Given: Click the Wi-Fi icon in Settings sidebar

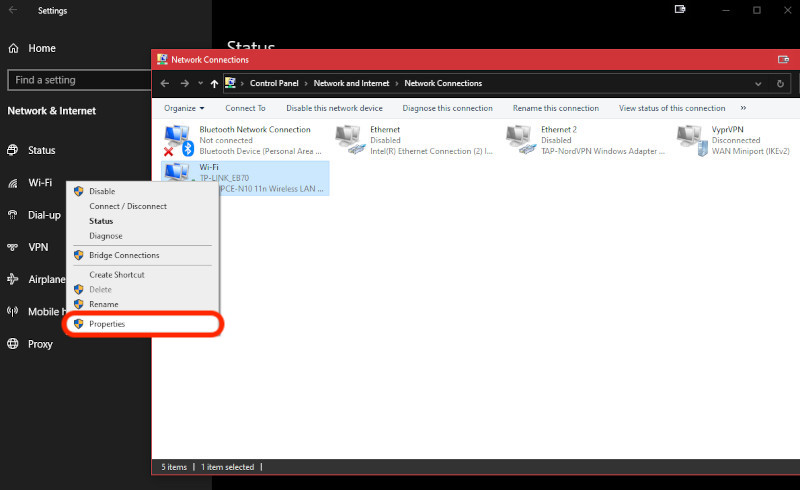Looking at the screenshot, I should pos(13,183).
